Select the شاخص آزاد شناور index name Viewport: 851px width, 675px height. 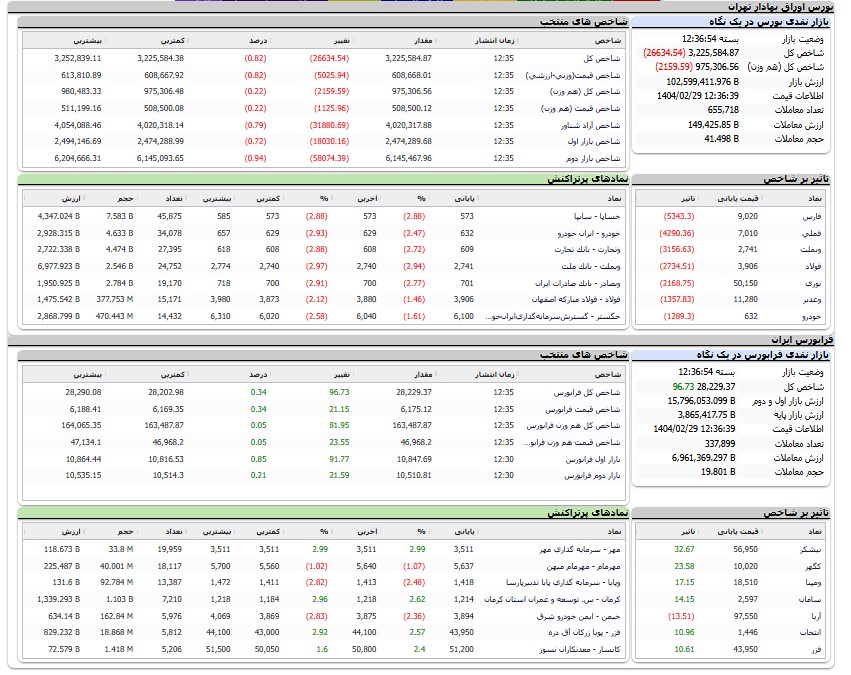[590, 125]
